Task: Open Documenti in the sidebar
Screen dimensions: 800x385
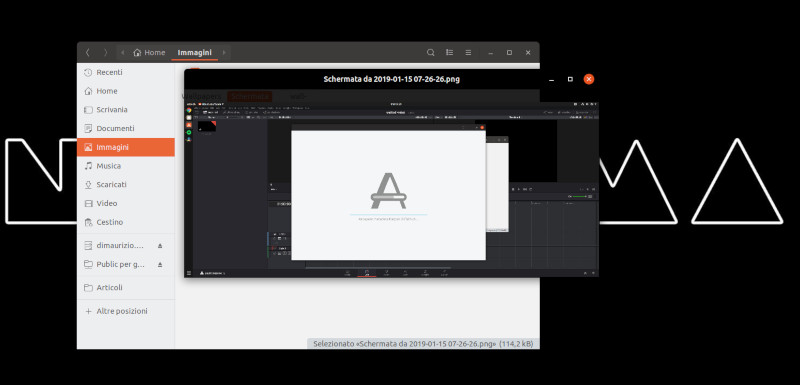Action: click(126, 129)
